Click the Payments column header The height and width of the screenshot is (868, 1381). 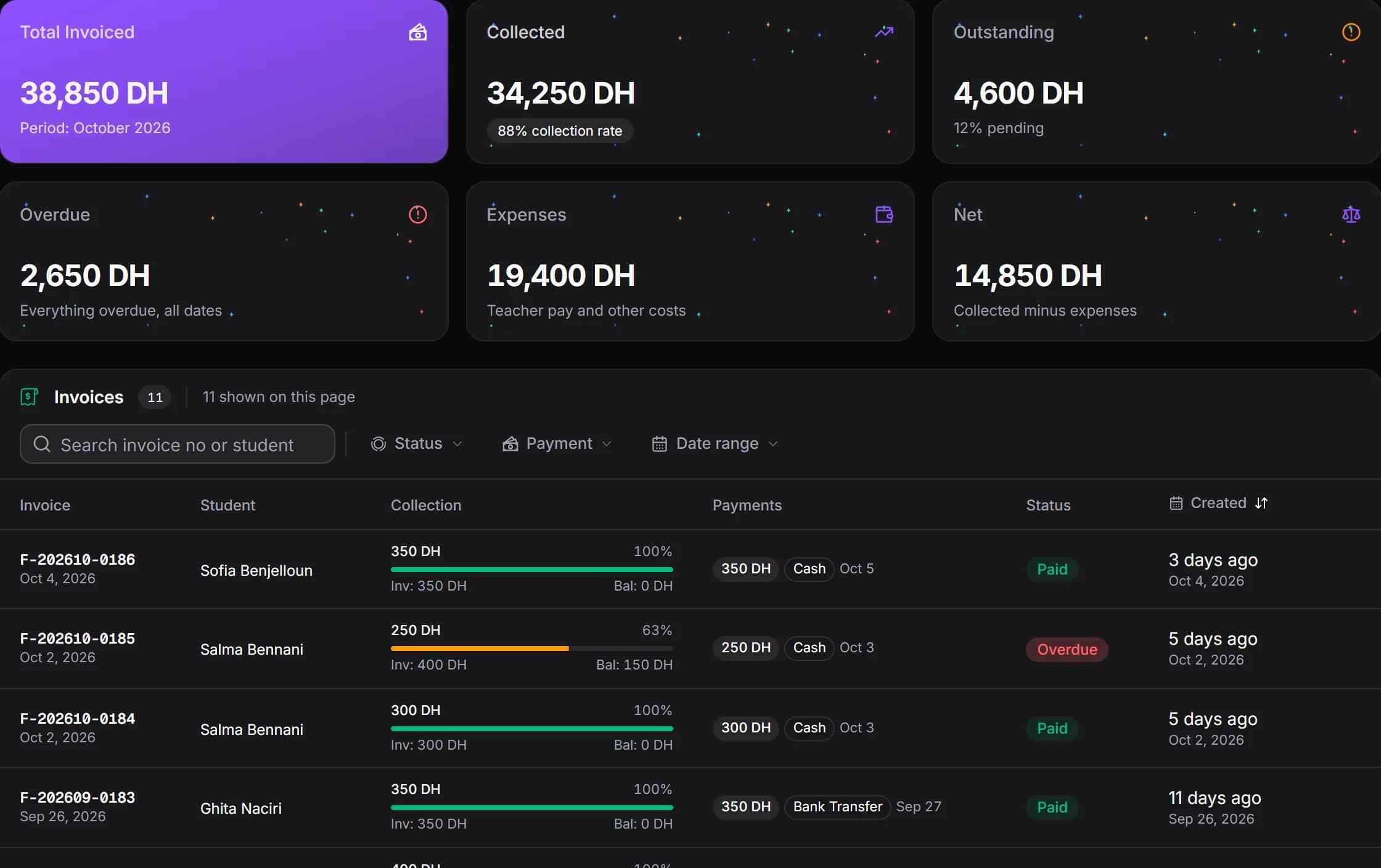click(747, 505)
